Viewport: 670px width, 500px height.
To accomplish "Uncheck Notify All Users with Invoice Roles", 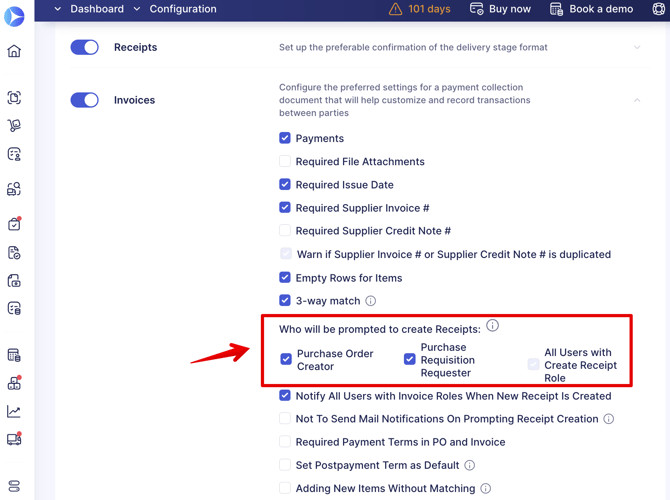I will [x=285, y=395].
